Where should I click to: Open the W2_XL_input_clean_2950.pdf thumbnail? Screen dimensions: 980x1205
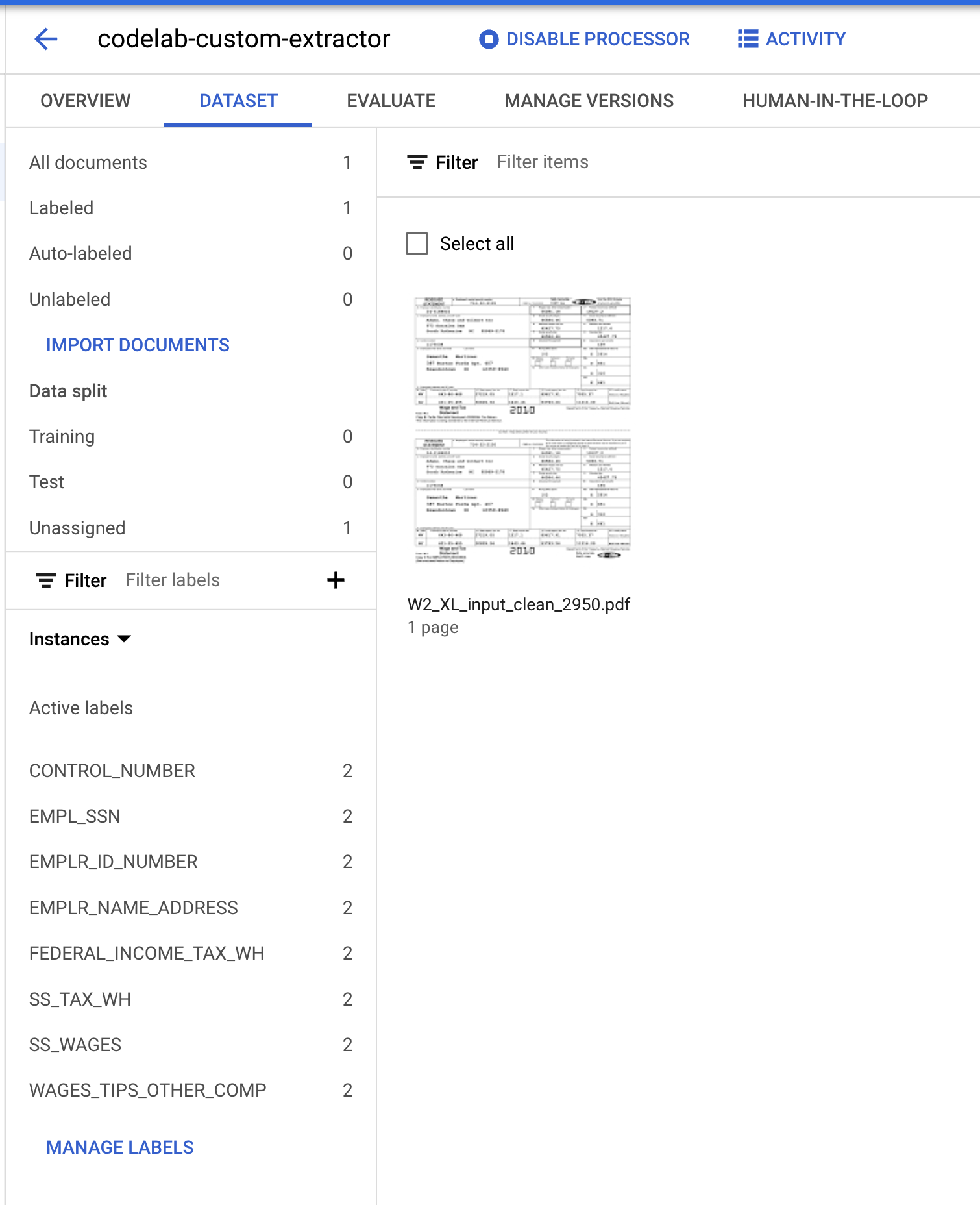click(x=522, y=429)
